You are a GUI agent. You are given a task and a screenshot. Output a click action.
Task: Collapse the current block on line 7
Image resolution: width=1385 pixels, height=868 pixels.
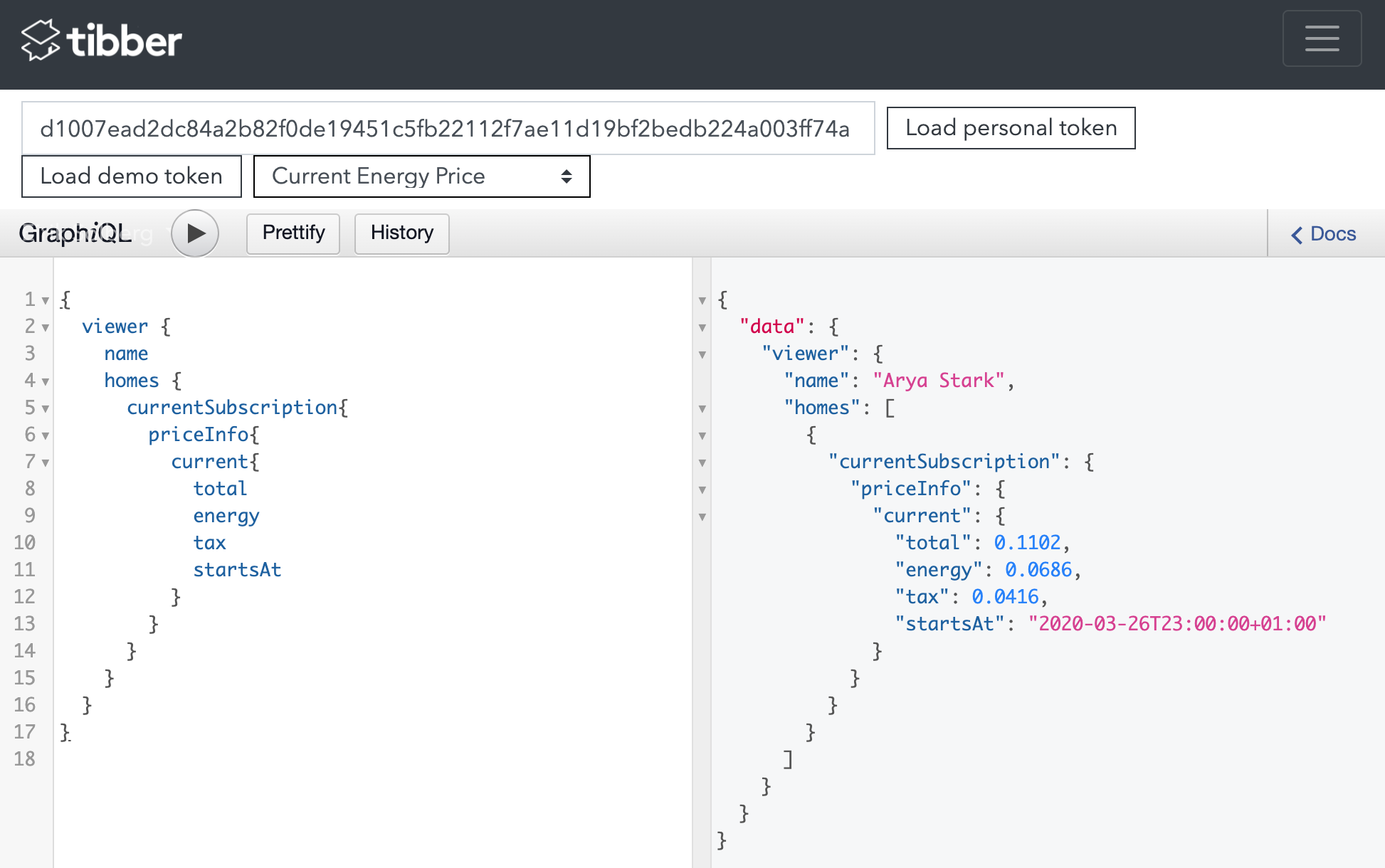46,462
